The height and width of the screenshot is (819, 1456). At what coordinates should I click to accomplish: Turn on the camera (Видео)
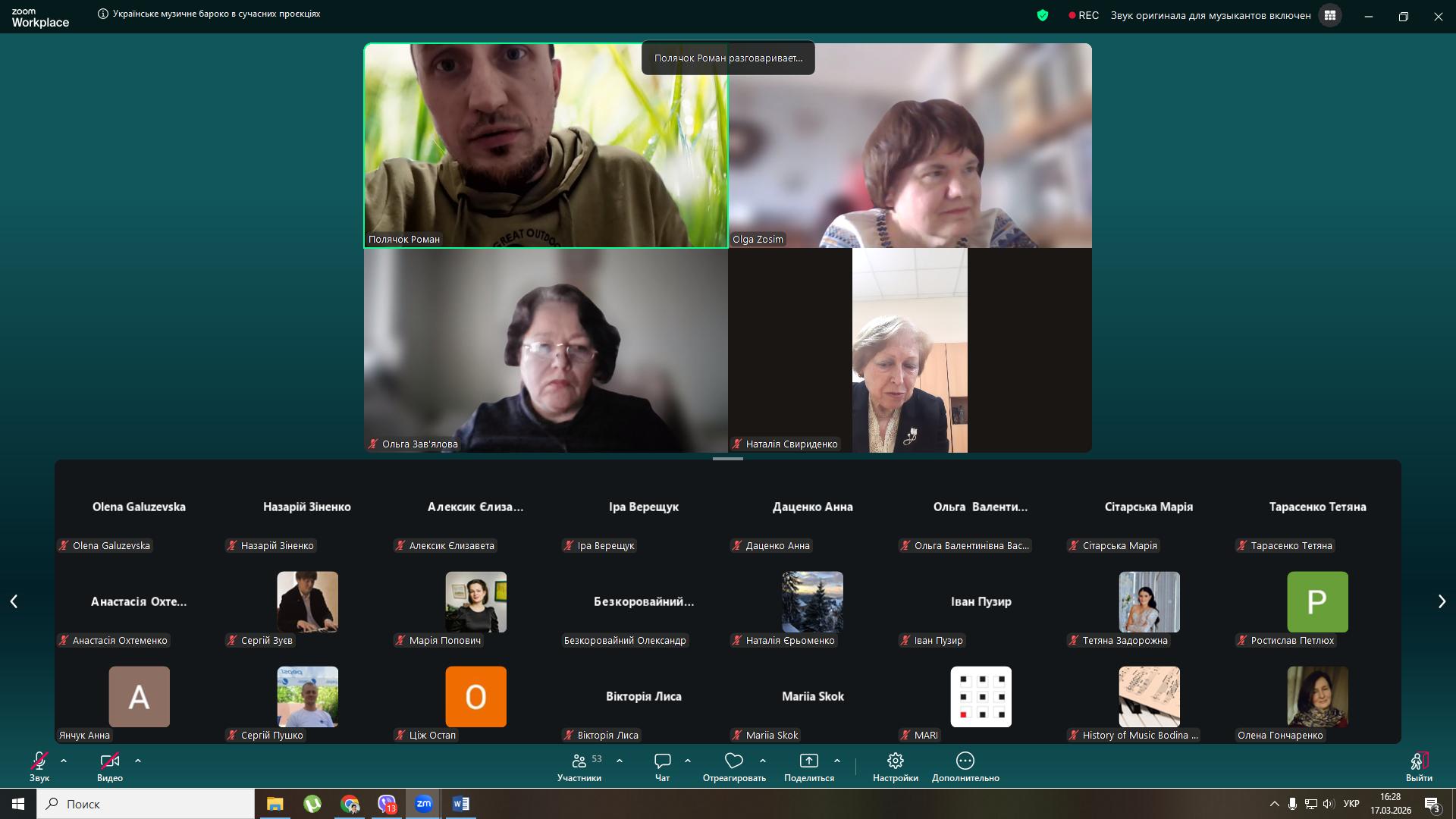[109, 761]
